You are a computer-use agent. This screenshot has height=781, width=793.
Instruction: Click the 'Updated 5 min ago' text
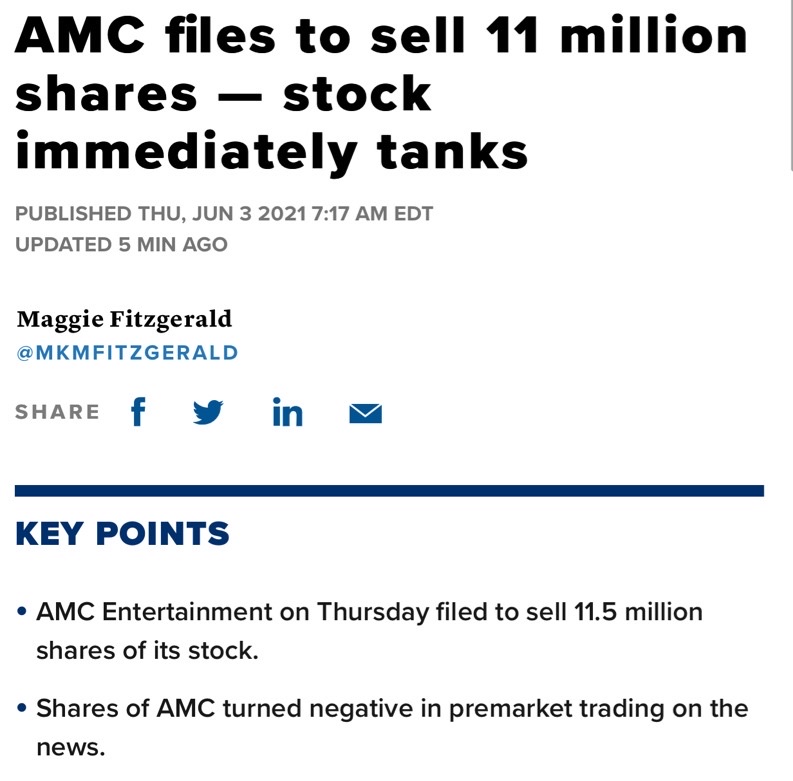121,245
